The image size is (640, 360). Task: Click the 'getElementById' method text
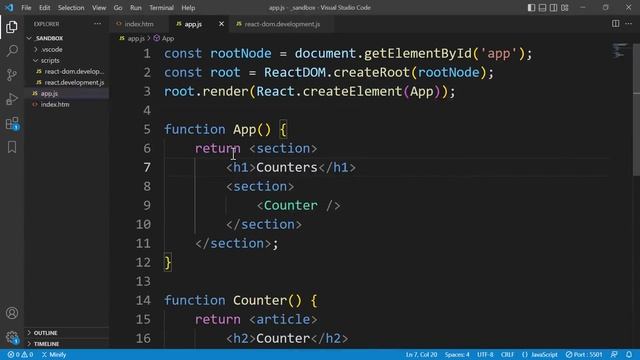(418, 53)
